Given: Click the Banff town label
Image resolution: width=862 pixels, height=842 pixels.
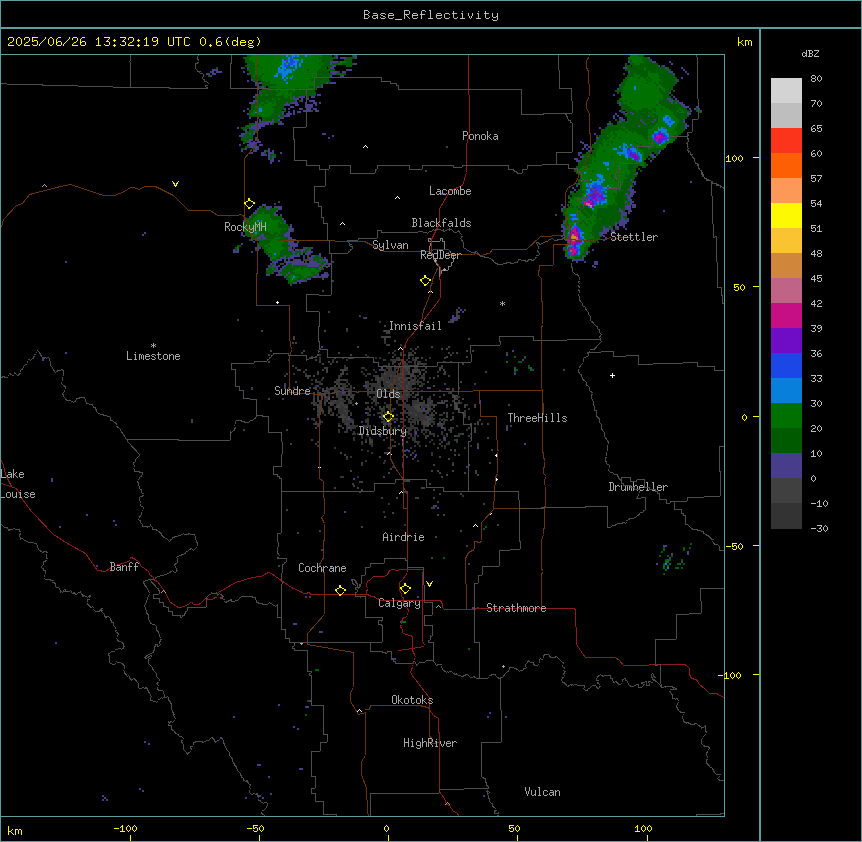Looking at the screenshot, I should click(124, 567).
